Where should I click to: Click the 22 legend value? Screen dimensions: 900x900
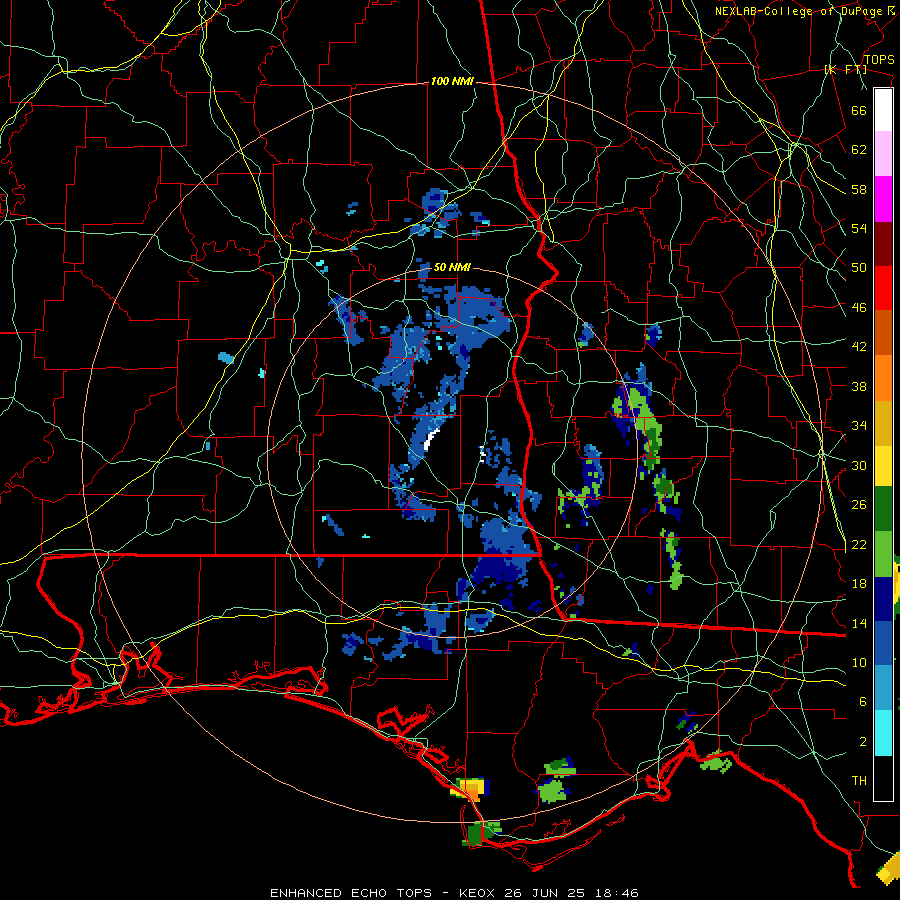pyautogui.click(x=859, y=544)
